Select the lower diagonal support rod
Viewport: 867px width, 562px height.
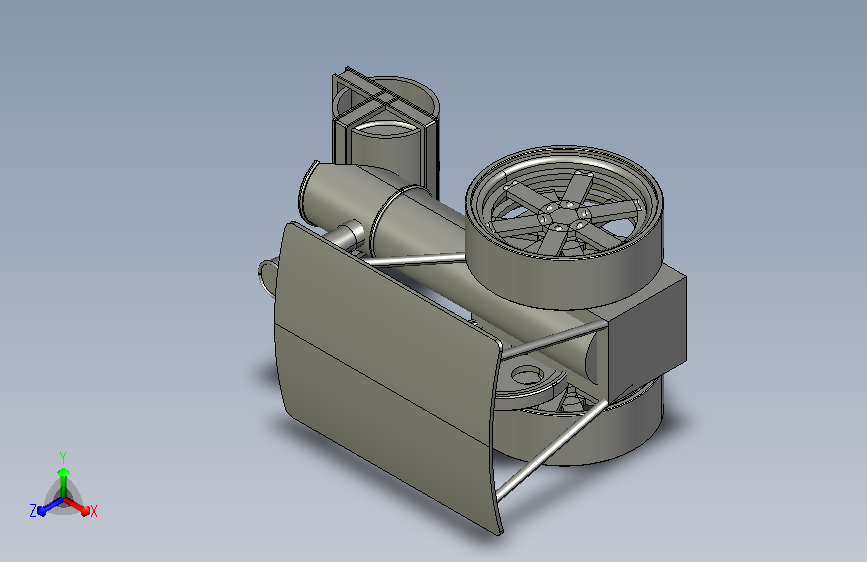click(552, 449)
